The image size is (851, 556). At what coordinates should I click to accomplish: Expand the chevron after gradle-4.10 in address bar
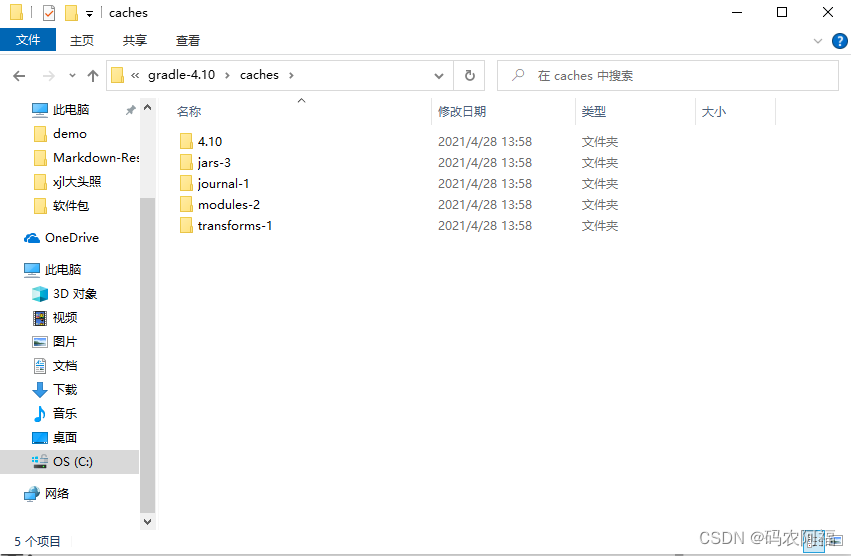(x=227, y=75)
